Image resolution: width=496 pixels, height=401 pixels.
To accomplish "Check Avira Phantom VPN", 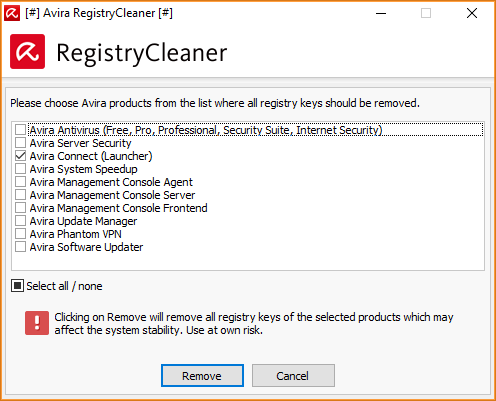I will coord(20,234).
